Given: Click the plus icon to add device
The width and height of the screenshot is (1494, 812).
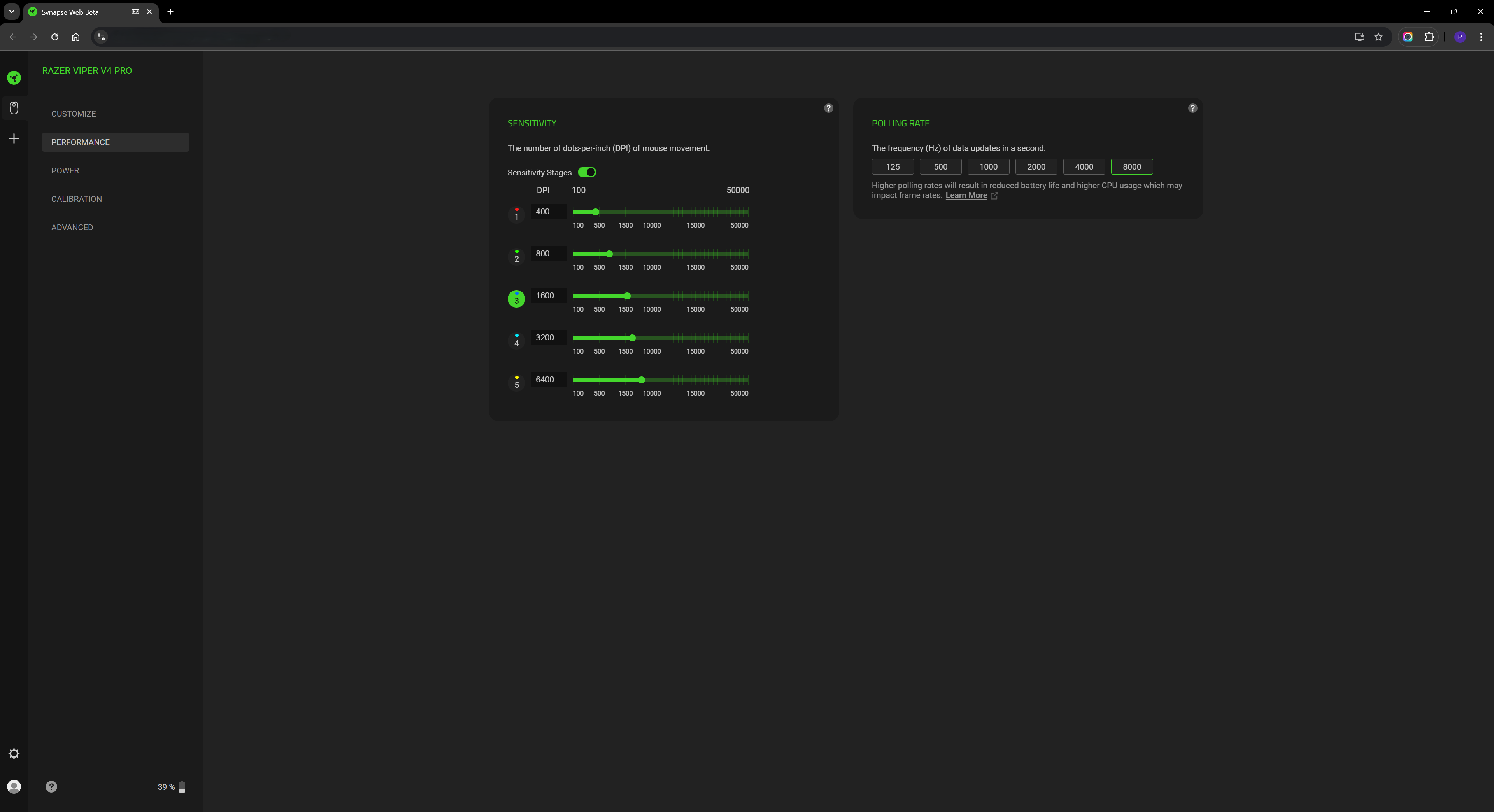Looking at the screenshot, I should pos(14,138).
